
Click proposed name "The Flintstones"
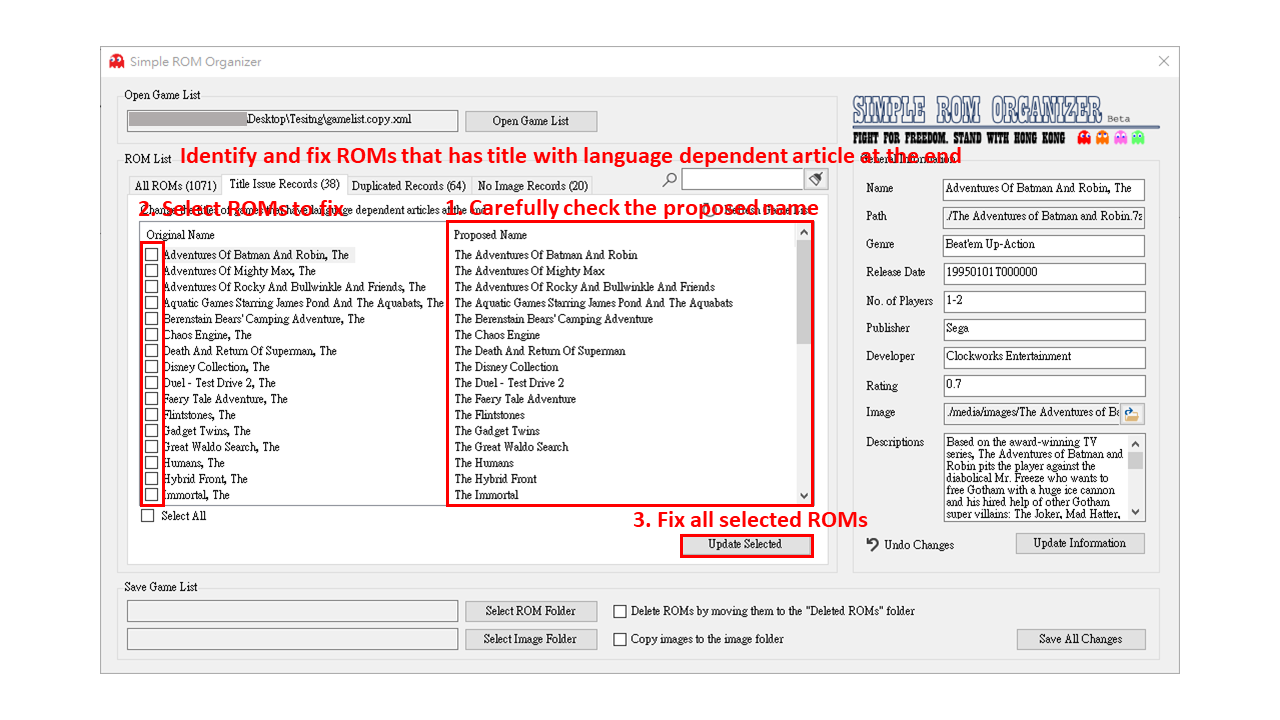click(x=489, y=415)
